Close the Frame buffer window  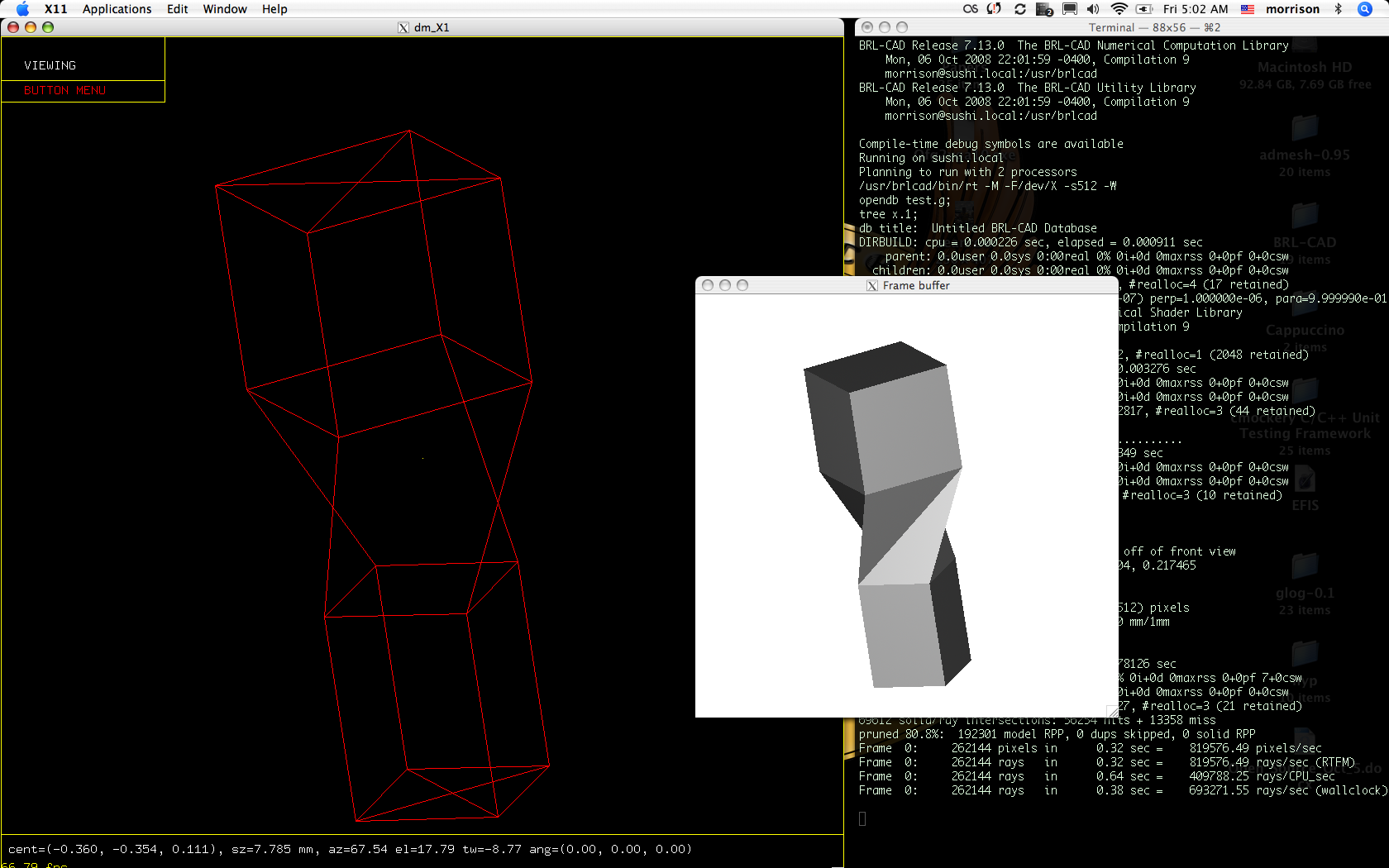click(708, 285)
